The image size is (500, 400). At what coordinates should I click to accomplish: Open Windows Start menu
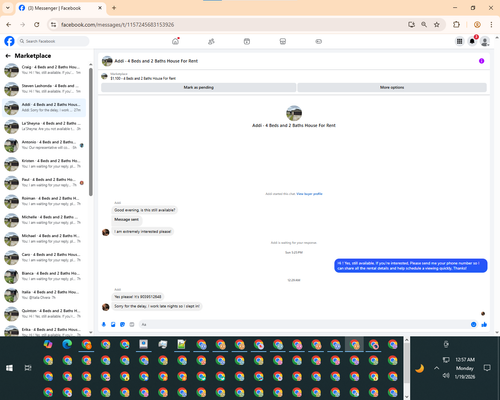9,368
